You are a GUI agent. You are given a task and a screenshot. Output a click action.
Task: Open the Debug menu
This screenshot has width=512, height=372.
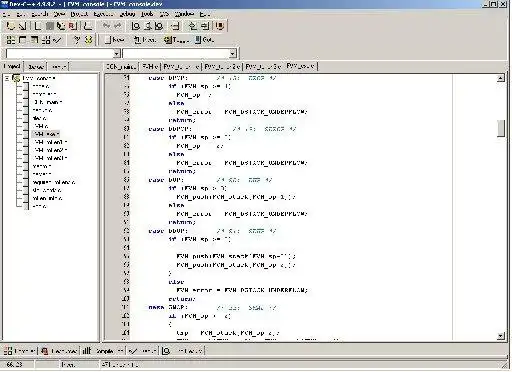pyautogui.click(x=127, y=14)
